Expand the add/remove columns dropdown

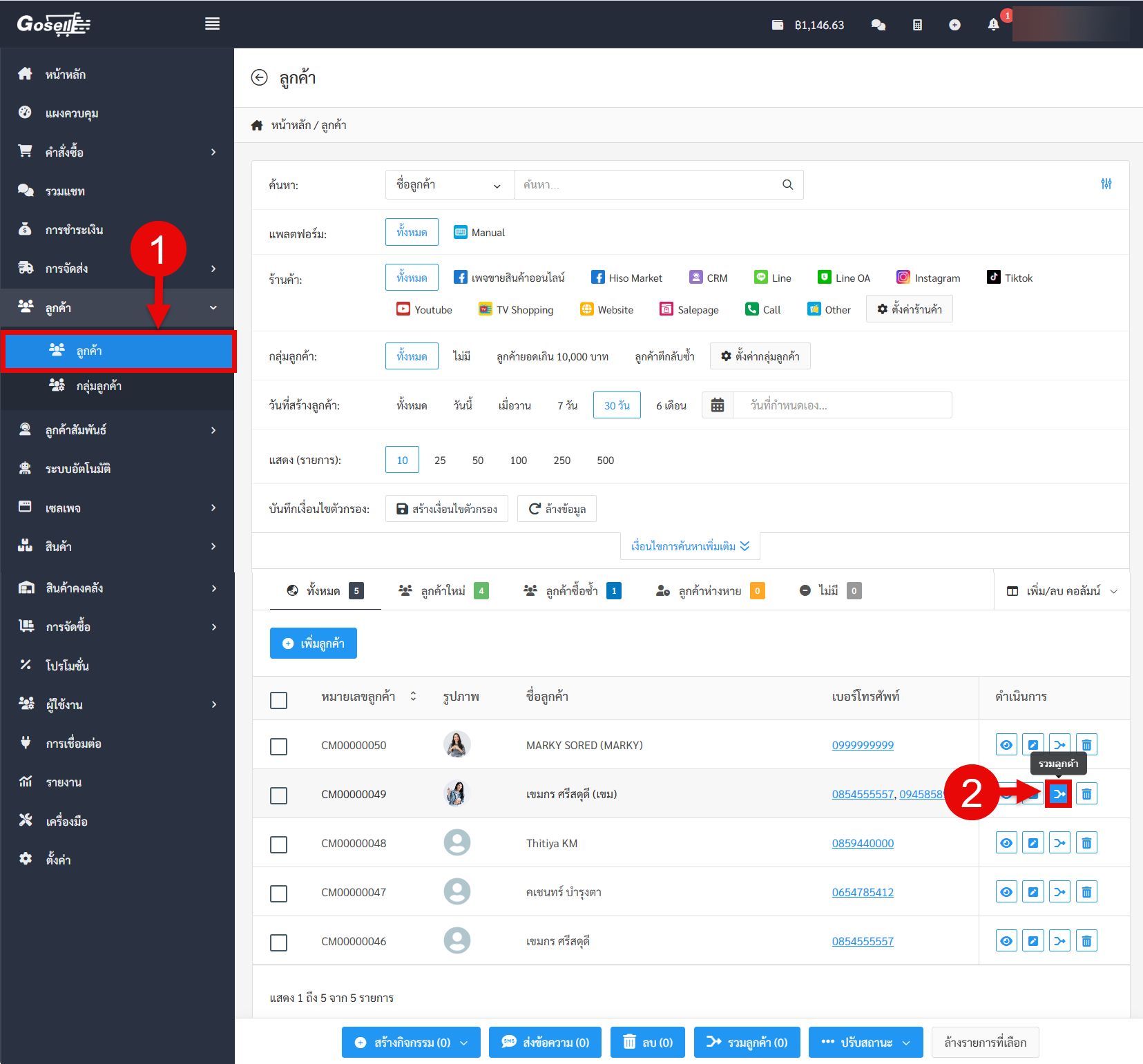[1062, 591]
